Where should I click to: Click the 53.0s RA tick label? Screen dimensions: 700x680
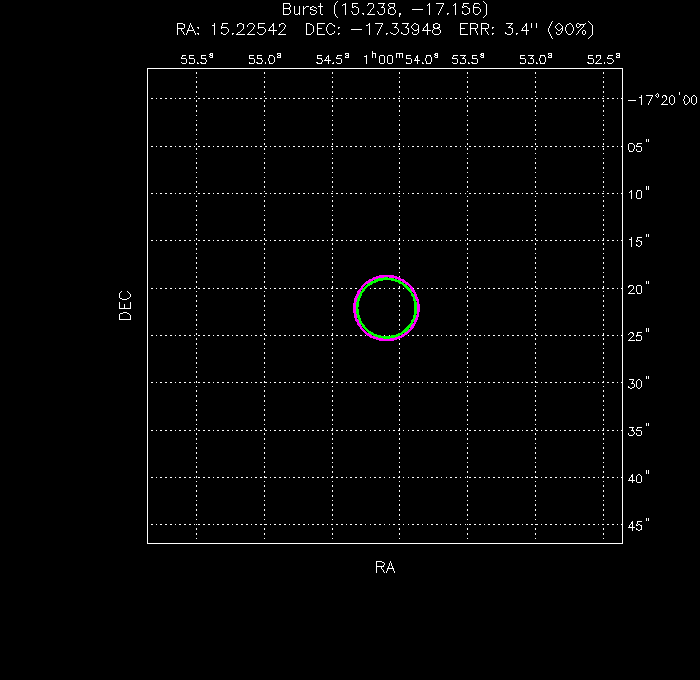[536, 59]
